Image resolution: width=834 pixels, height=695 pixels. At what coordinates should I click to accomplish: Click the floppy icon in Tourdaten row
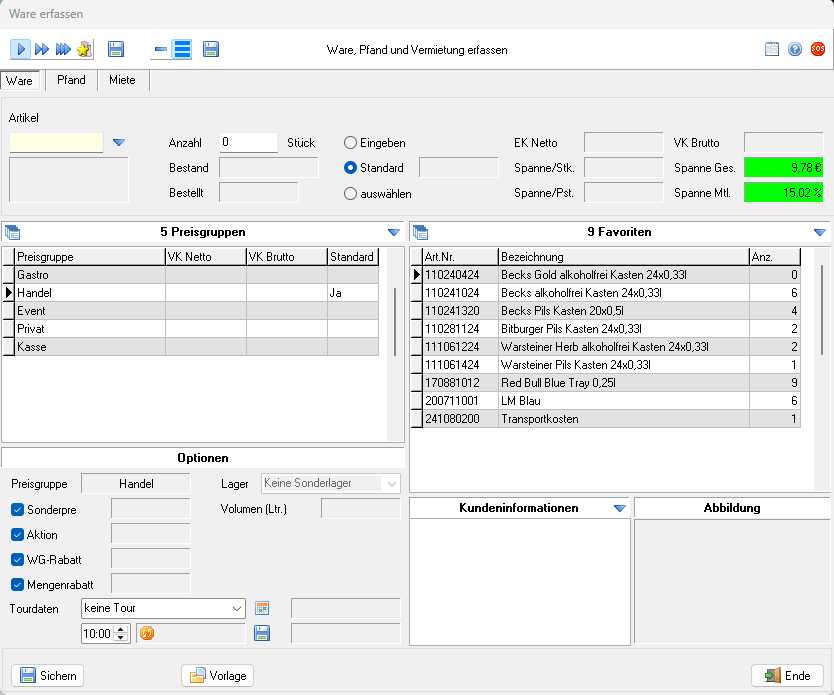(262, 633)
